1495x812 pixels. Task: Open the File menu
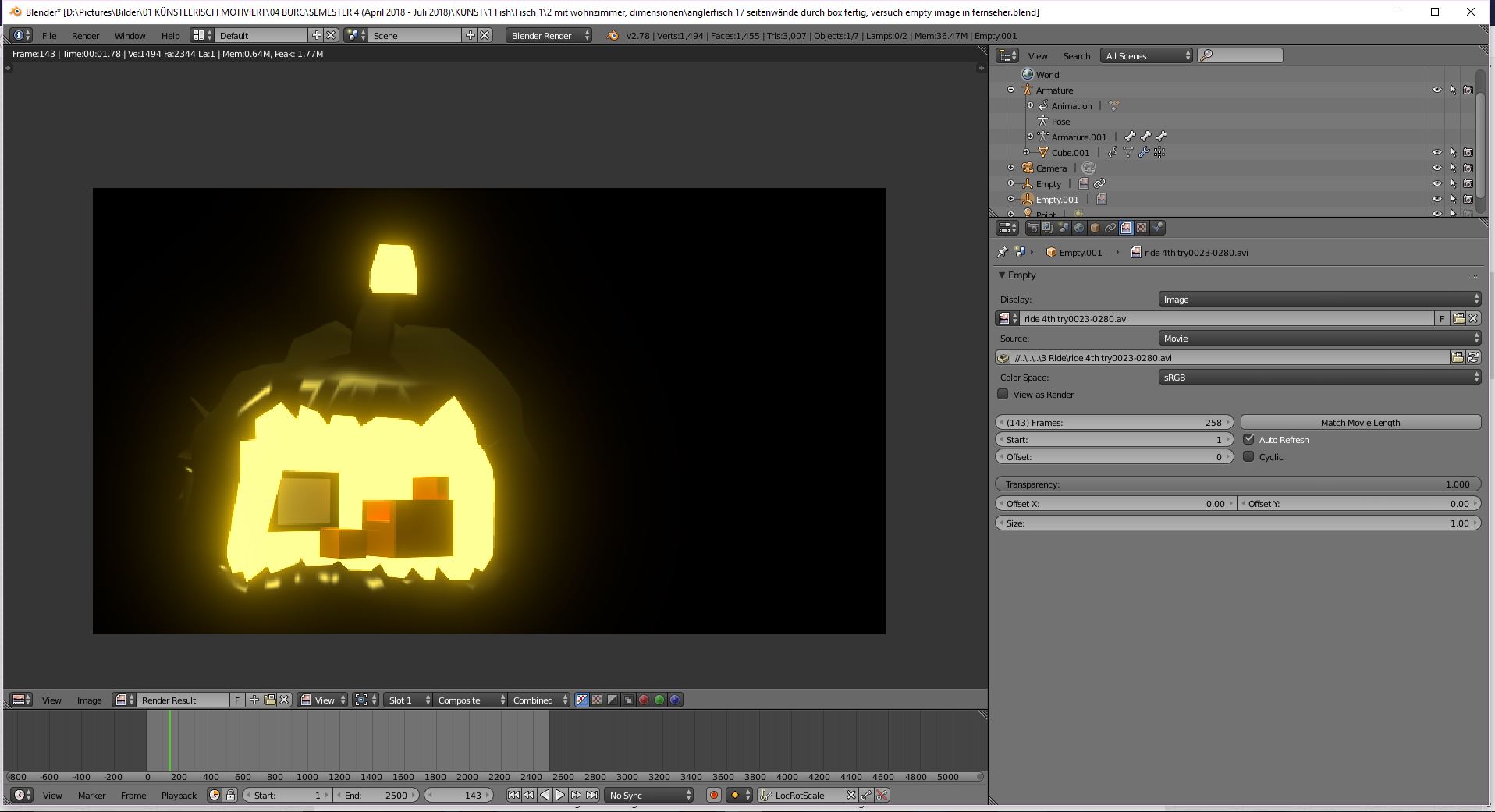pyautogui.click(x=49, y=35)
